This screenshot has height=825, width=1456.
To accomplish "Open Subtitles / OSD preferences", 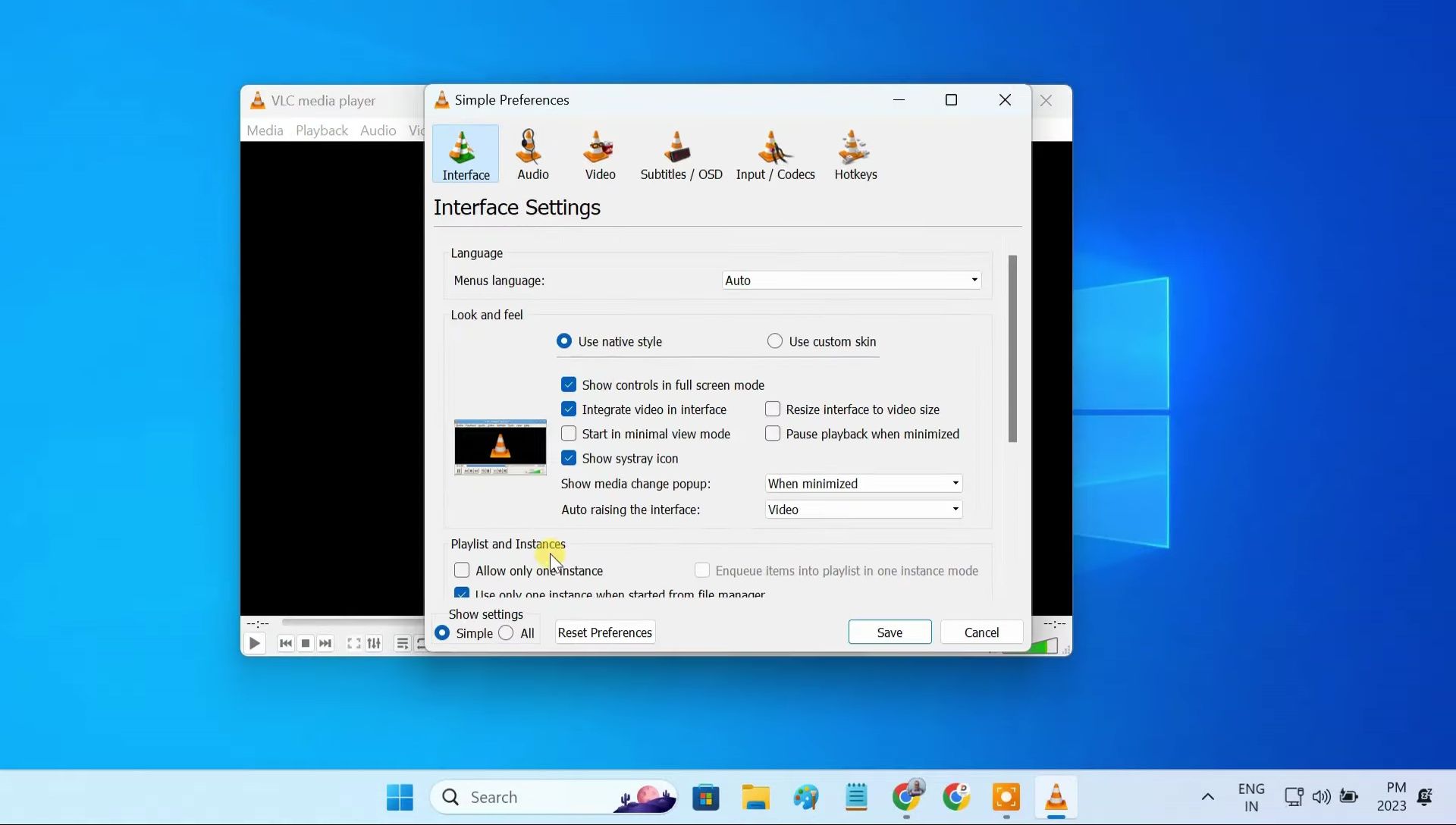I will point(681,155).
